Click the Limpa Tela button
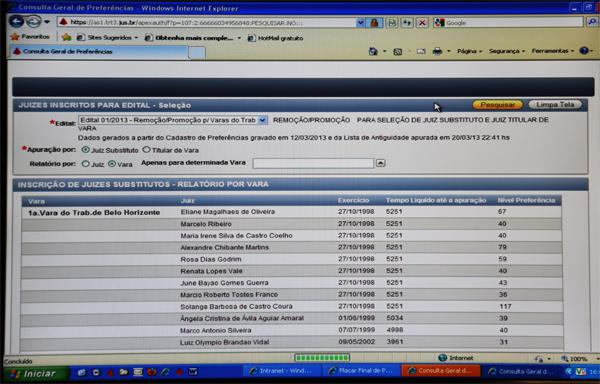 tap(555, 105)
